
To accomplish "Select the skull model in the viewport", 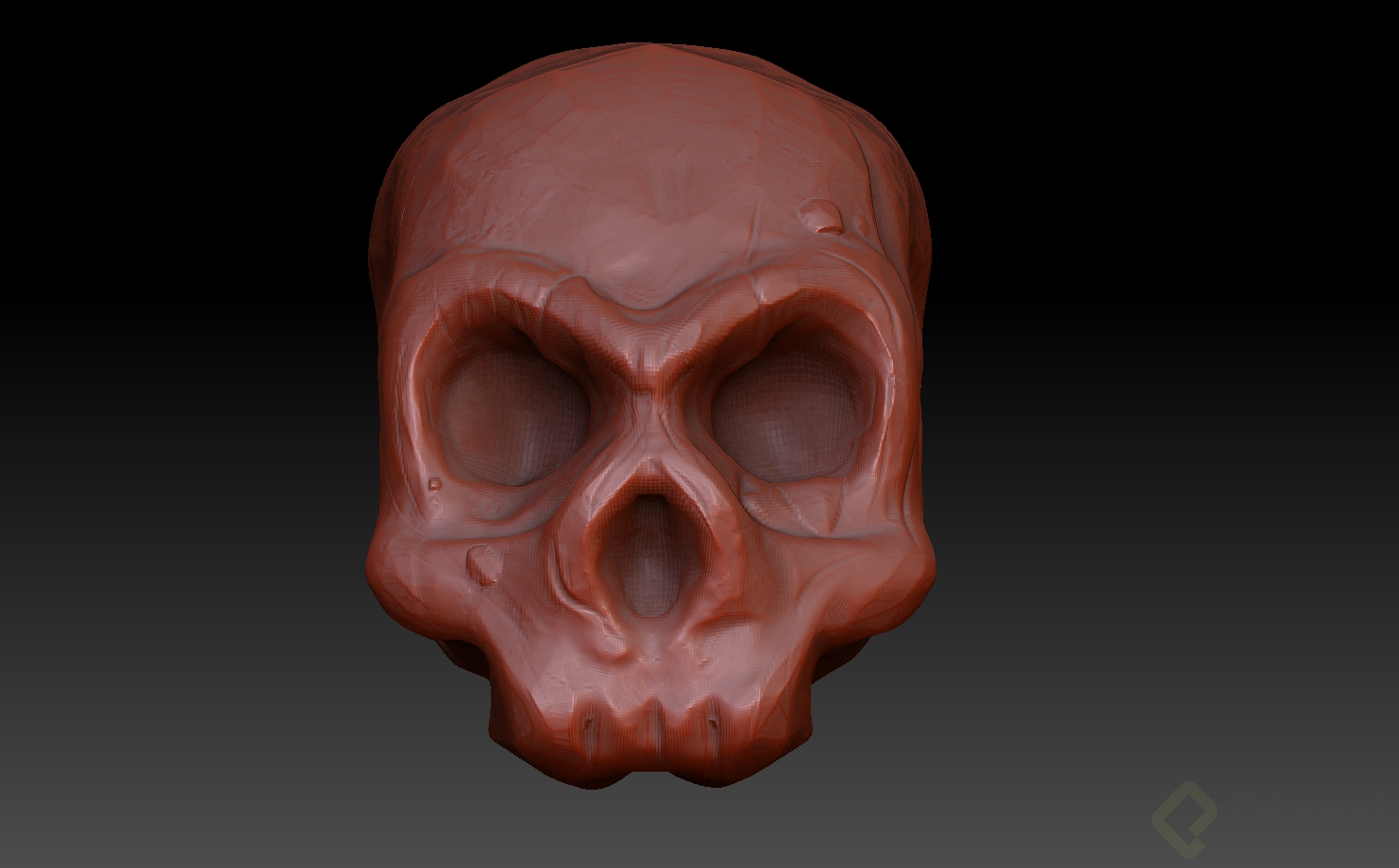I will [x=651, y=377].
